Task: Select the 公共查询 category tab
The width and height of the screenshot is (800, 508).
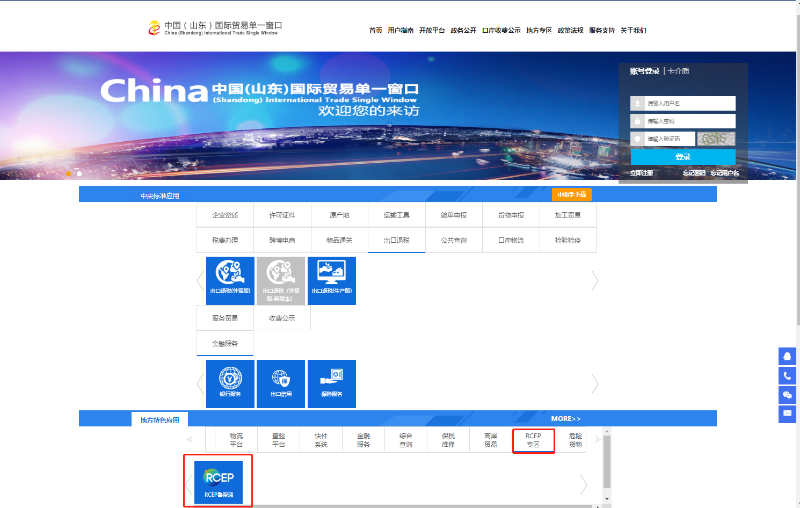Action: tap(454, 240)
